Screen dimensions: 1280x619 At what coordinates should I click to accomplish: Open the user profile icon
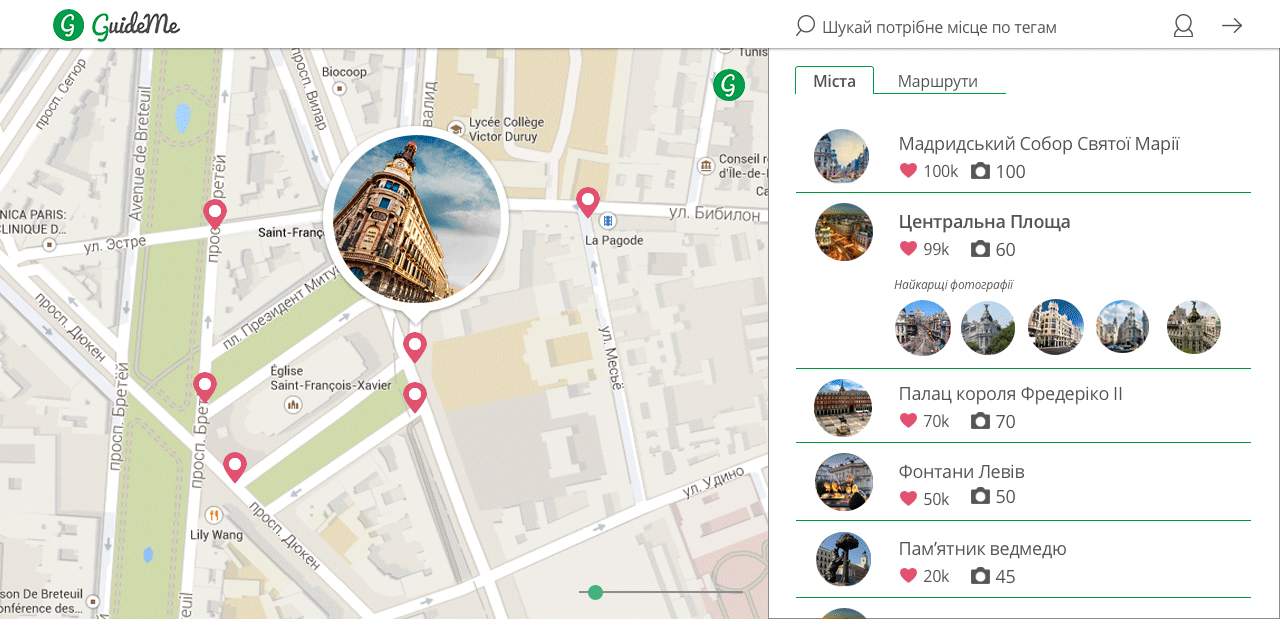tap(1183, 26)
